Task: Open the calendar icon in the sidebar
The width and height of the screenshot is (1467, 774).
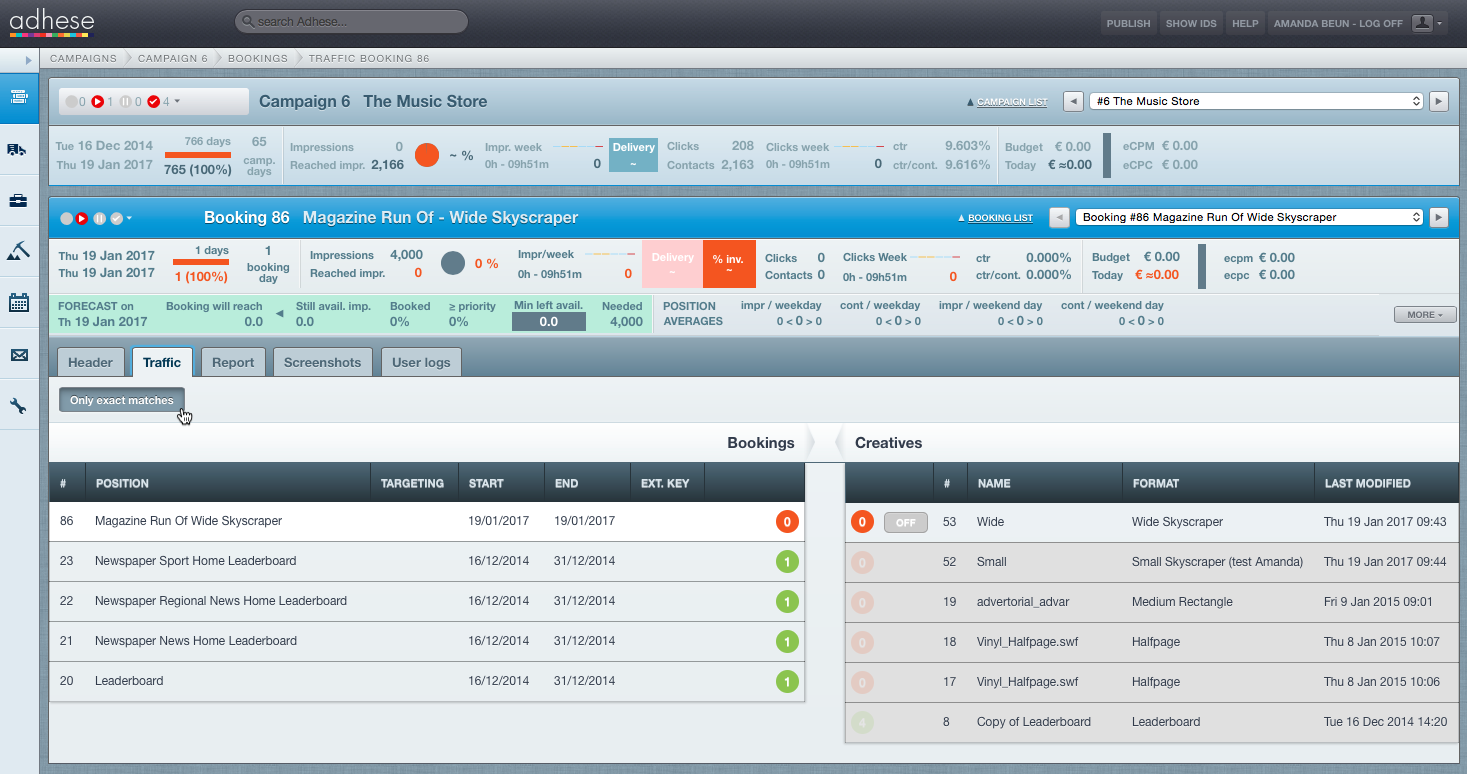Action: (18, 303)
